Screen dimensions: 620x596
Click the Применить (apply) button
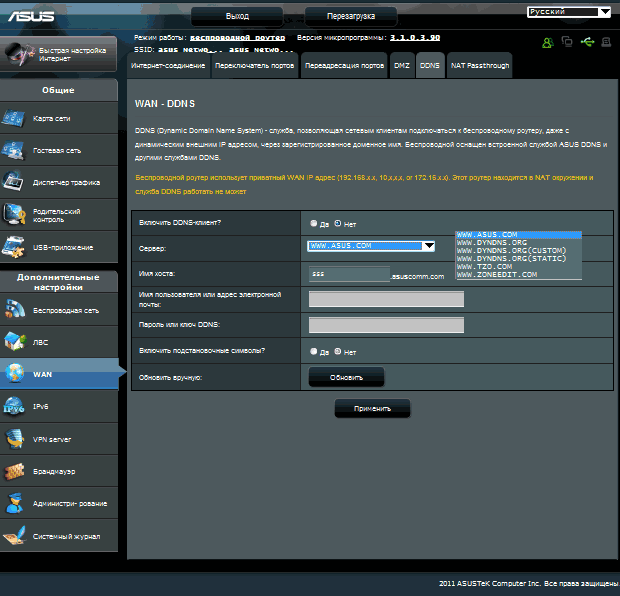pos(372,409)
